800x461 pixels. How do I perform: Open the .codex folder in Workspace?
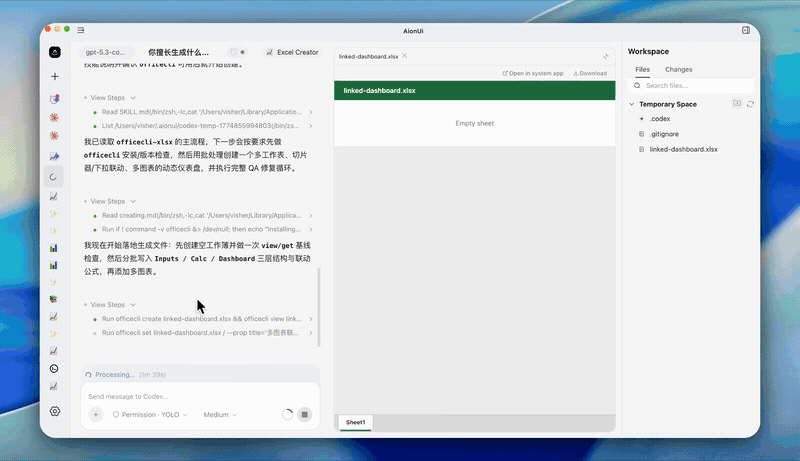coord(660,119)
